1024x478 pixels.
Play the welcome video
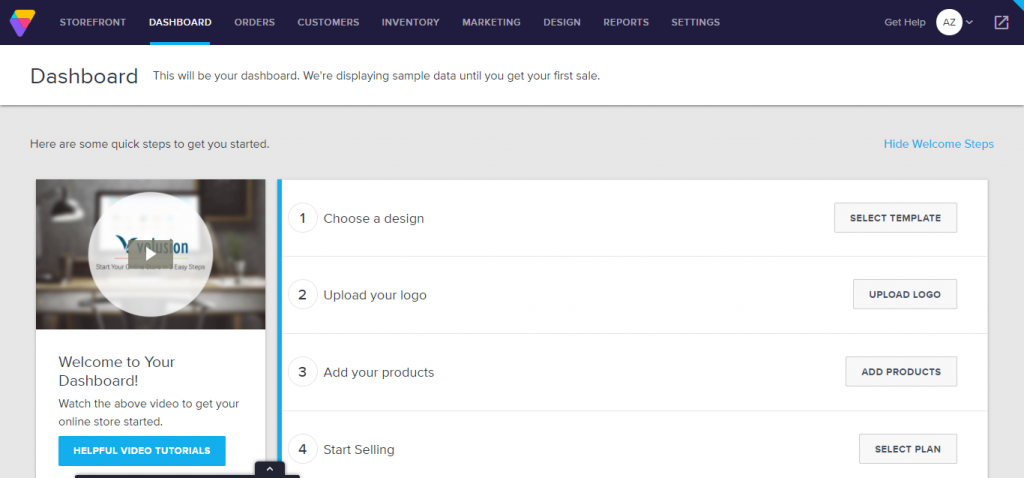click(x=150, y=254)
